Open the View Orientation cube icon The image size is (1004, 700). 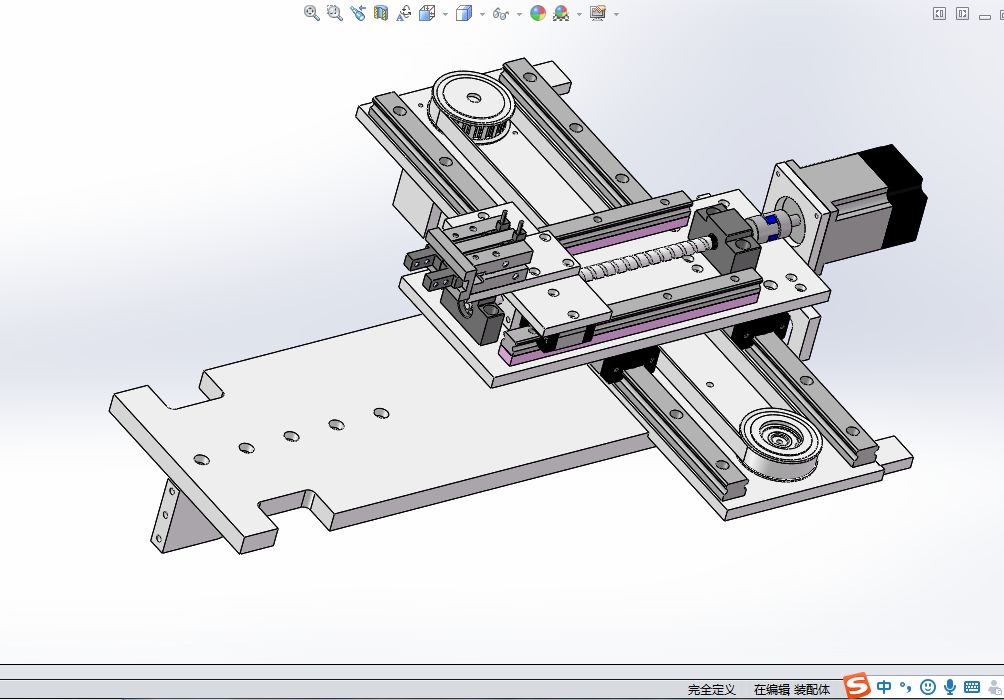coord(426,13)
